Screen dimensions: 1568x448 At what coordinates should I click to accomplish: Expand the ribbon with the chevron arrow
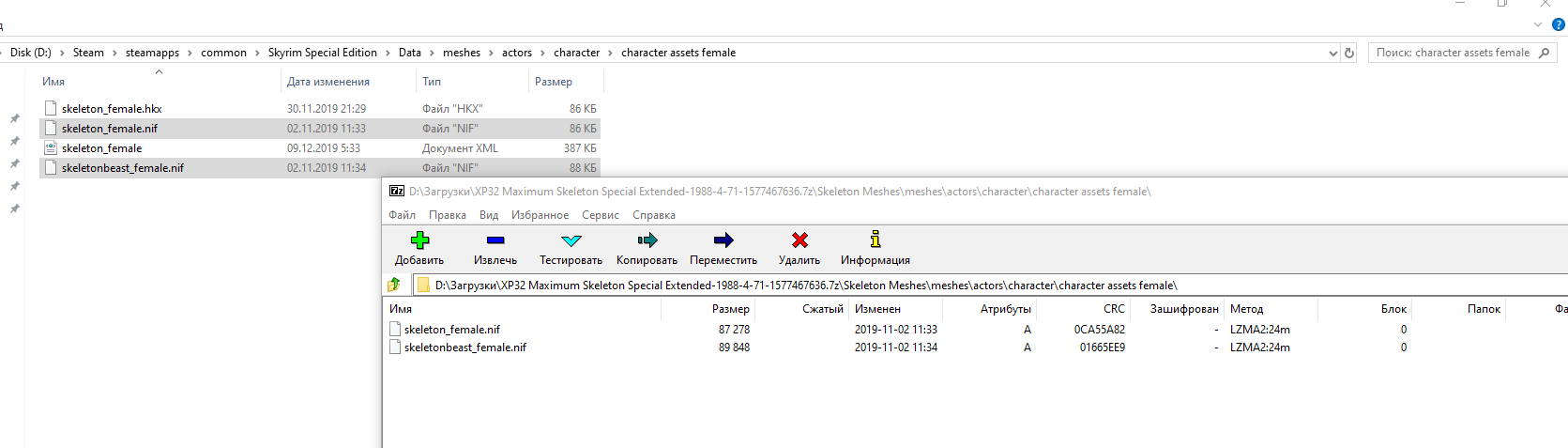click(x=1538, y=24)
